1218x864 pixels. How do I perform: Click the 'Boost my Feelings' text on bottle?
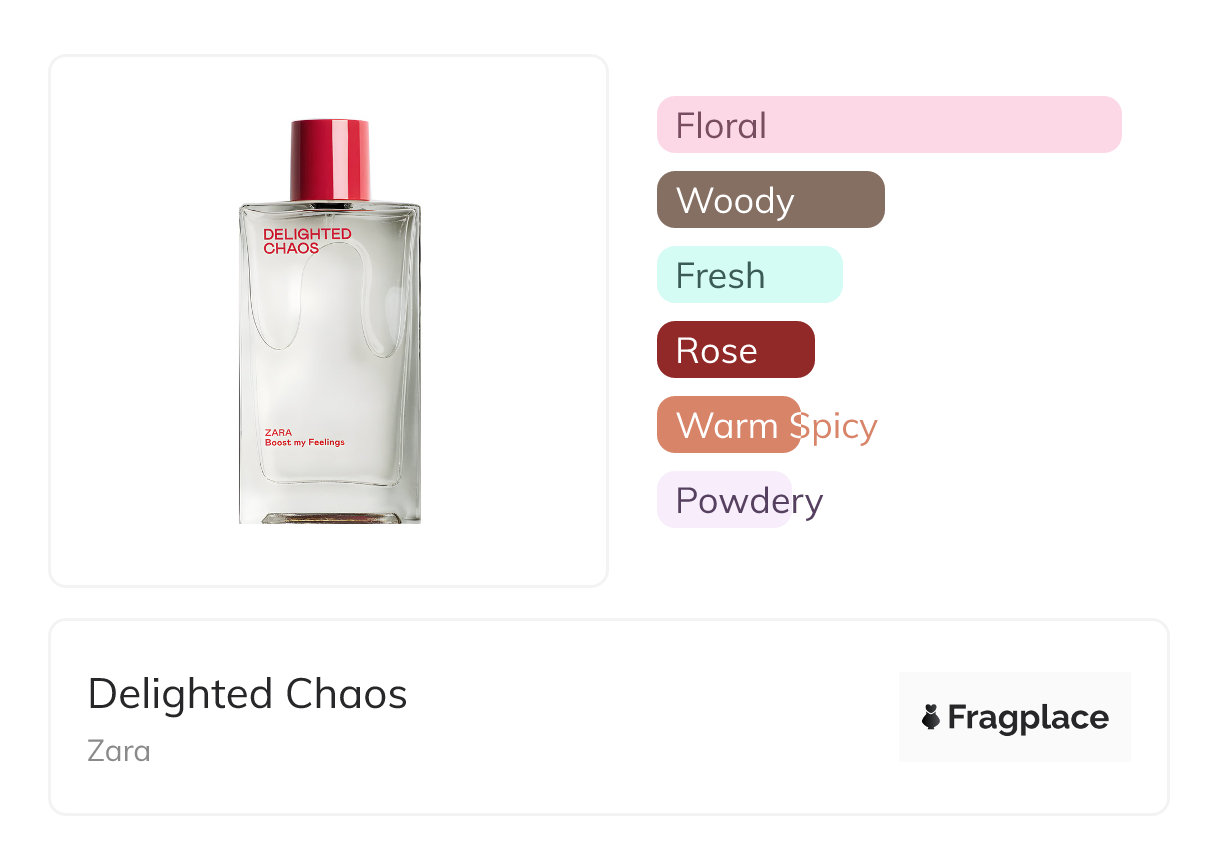[305, 442]
